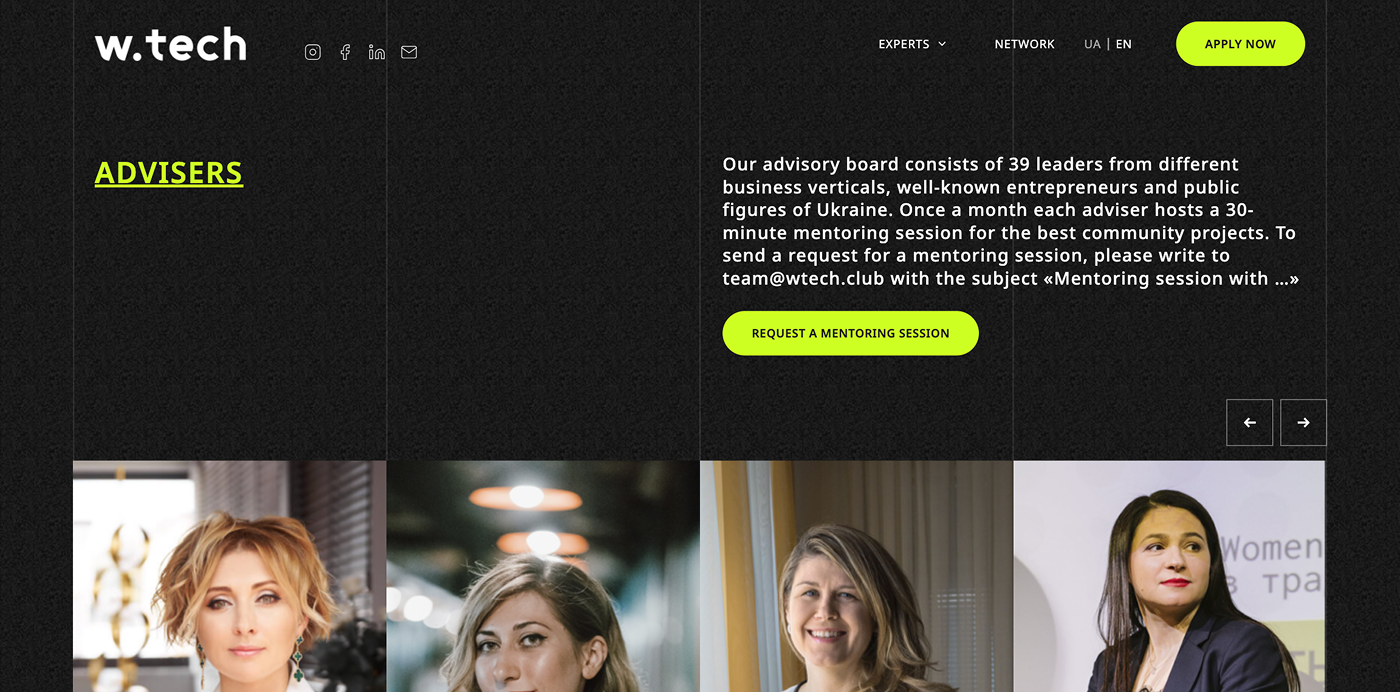
Task: Expand the Experts dropdown chevron
Action: (x=942, y=44)
